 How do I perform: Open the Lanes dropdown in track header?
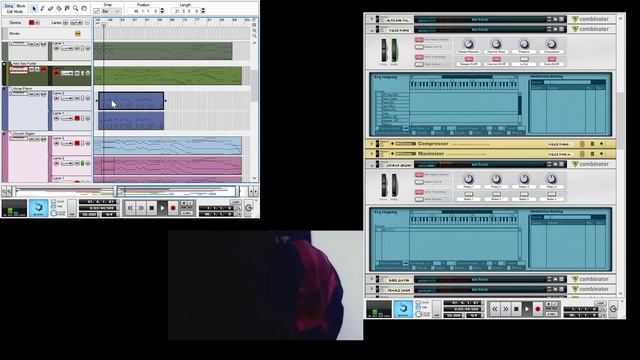[x=76, y=22]
